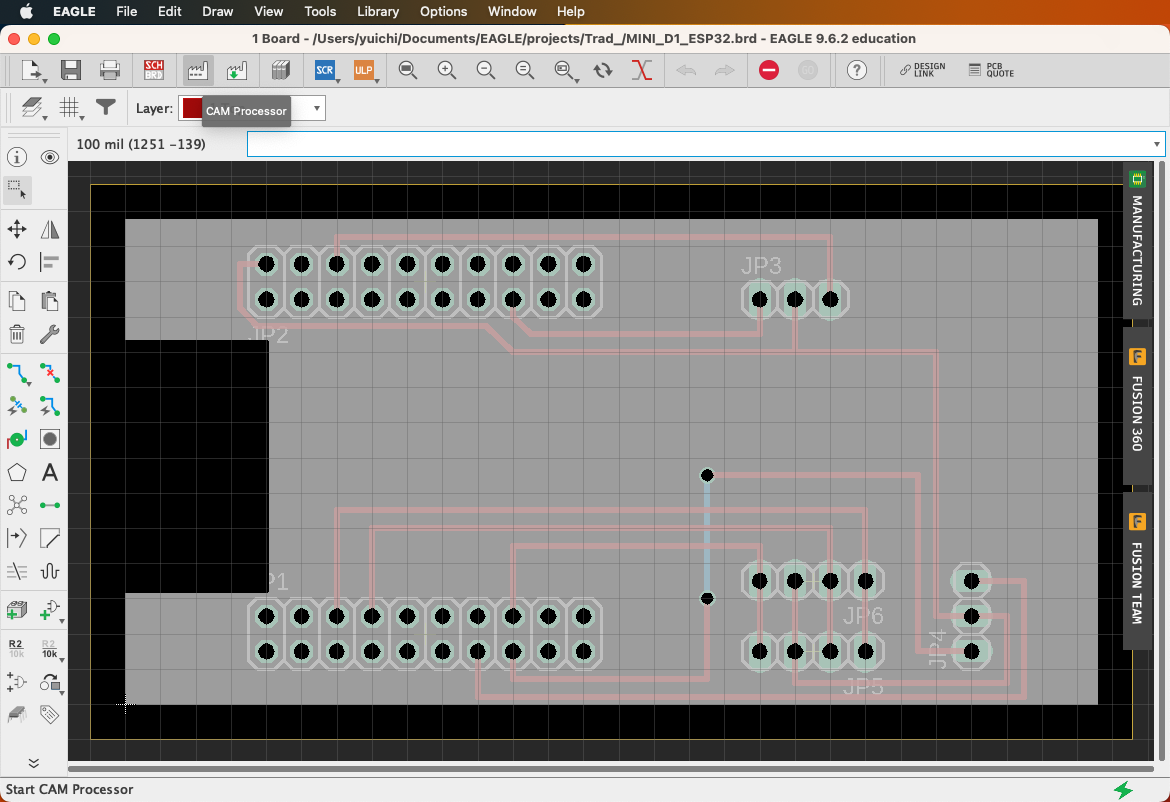
Task: Open the Library menu
Action: click(378, 11)
